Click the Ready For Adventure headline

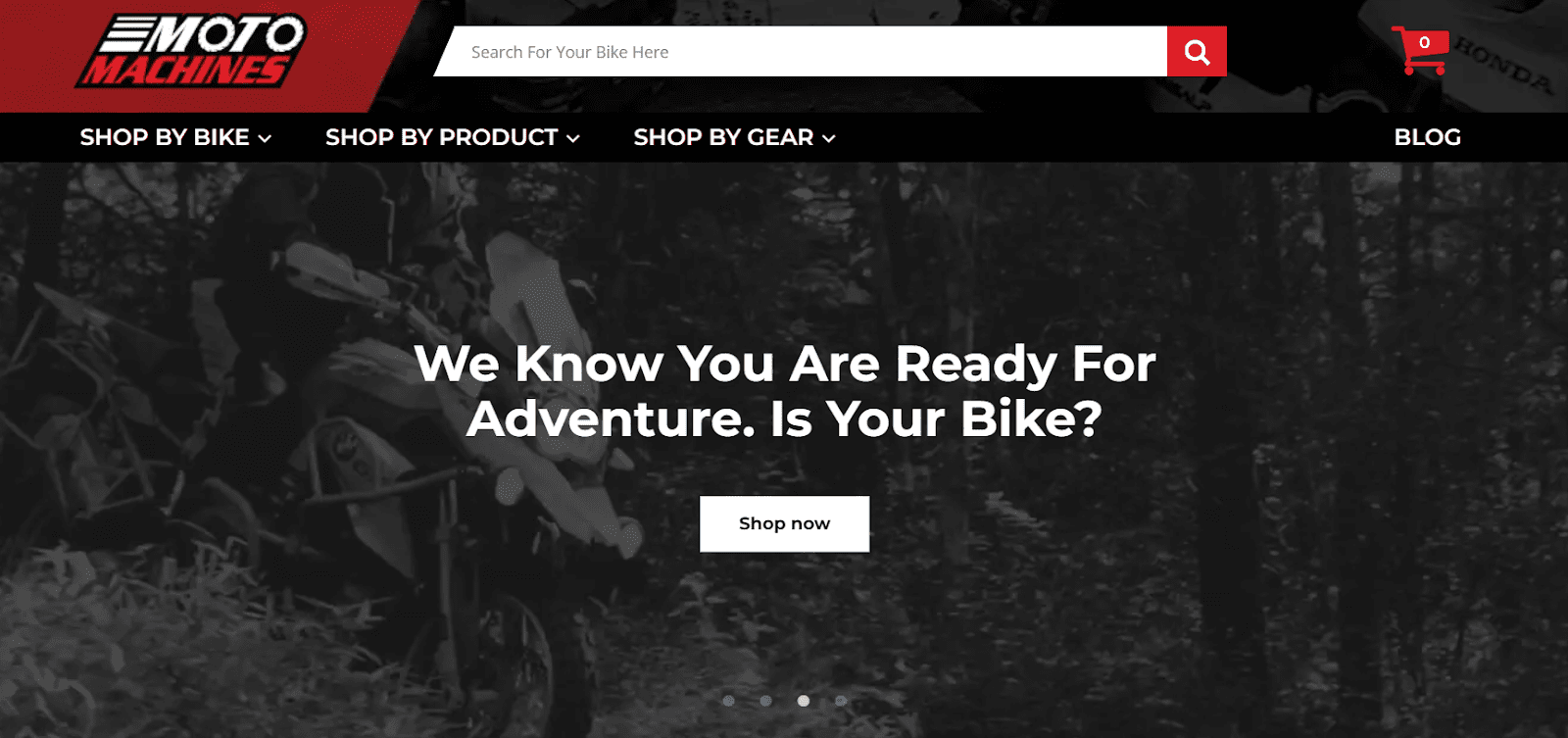tap(784, 391)
